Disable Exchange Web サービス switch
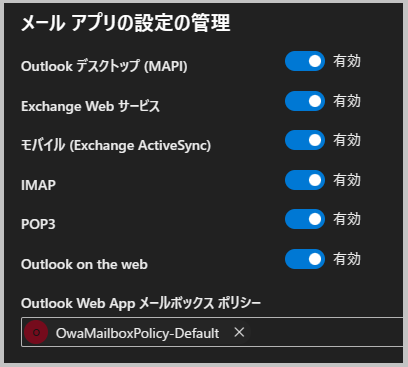This screenshot has width=408, height=367. tap(305, 101)
